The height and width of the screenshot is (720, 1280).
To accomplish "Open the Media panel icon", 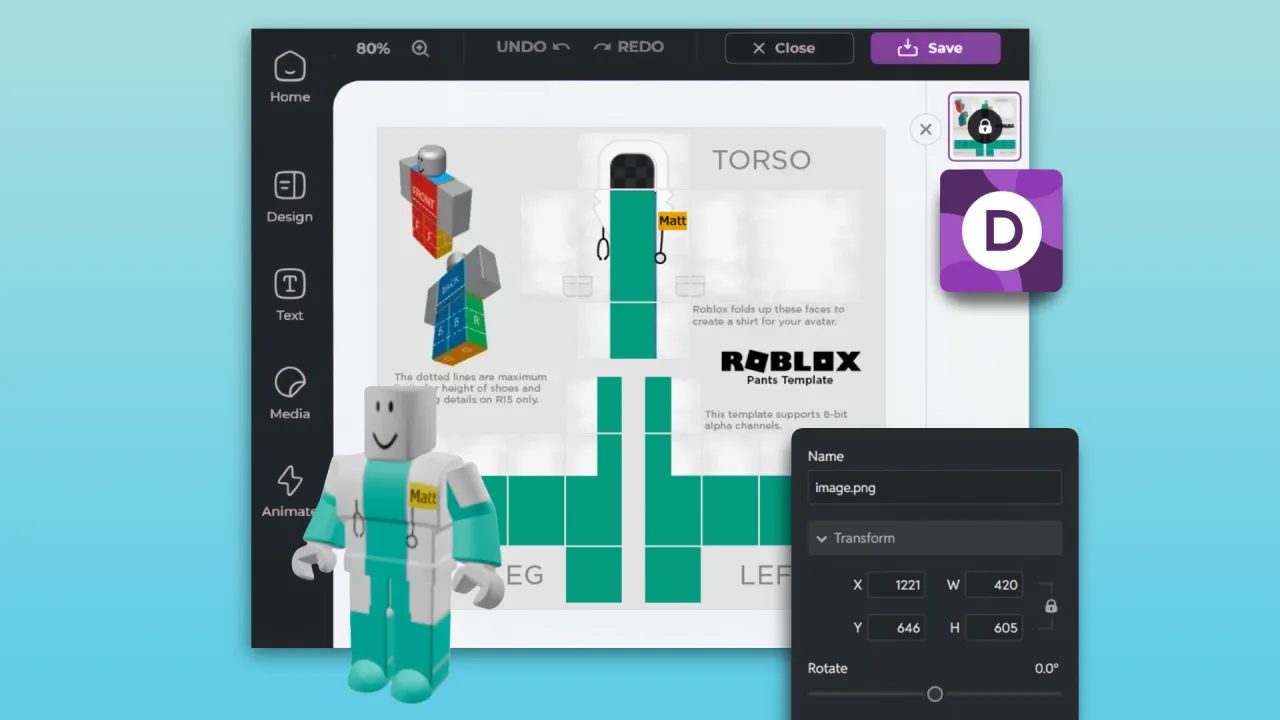I will point(289,383).
